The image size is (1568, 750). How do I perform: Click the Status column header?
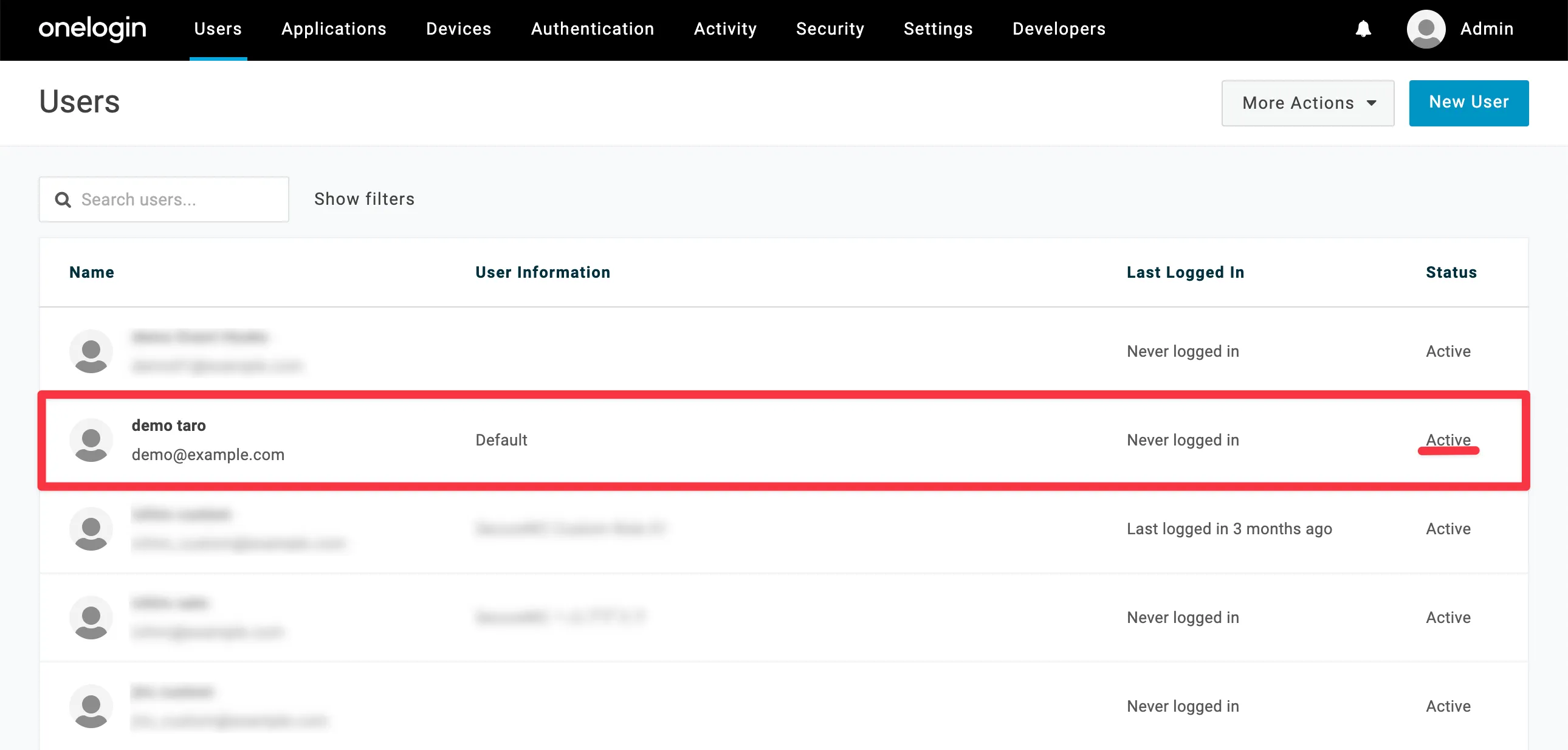click(x=1451, y=272)
